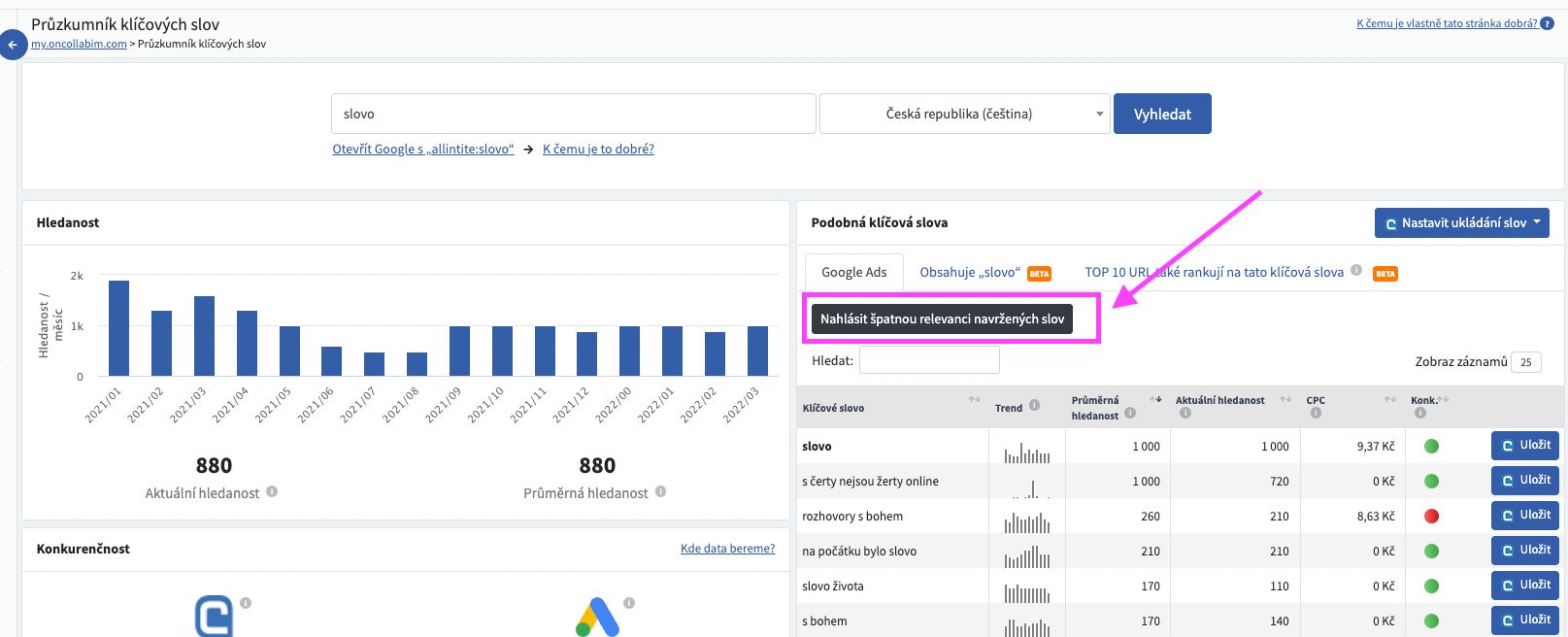Show info for Aktuální hledanost under the chart
Screen dimensions: 1568x637
pos(272,491)
